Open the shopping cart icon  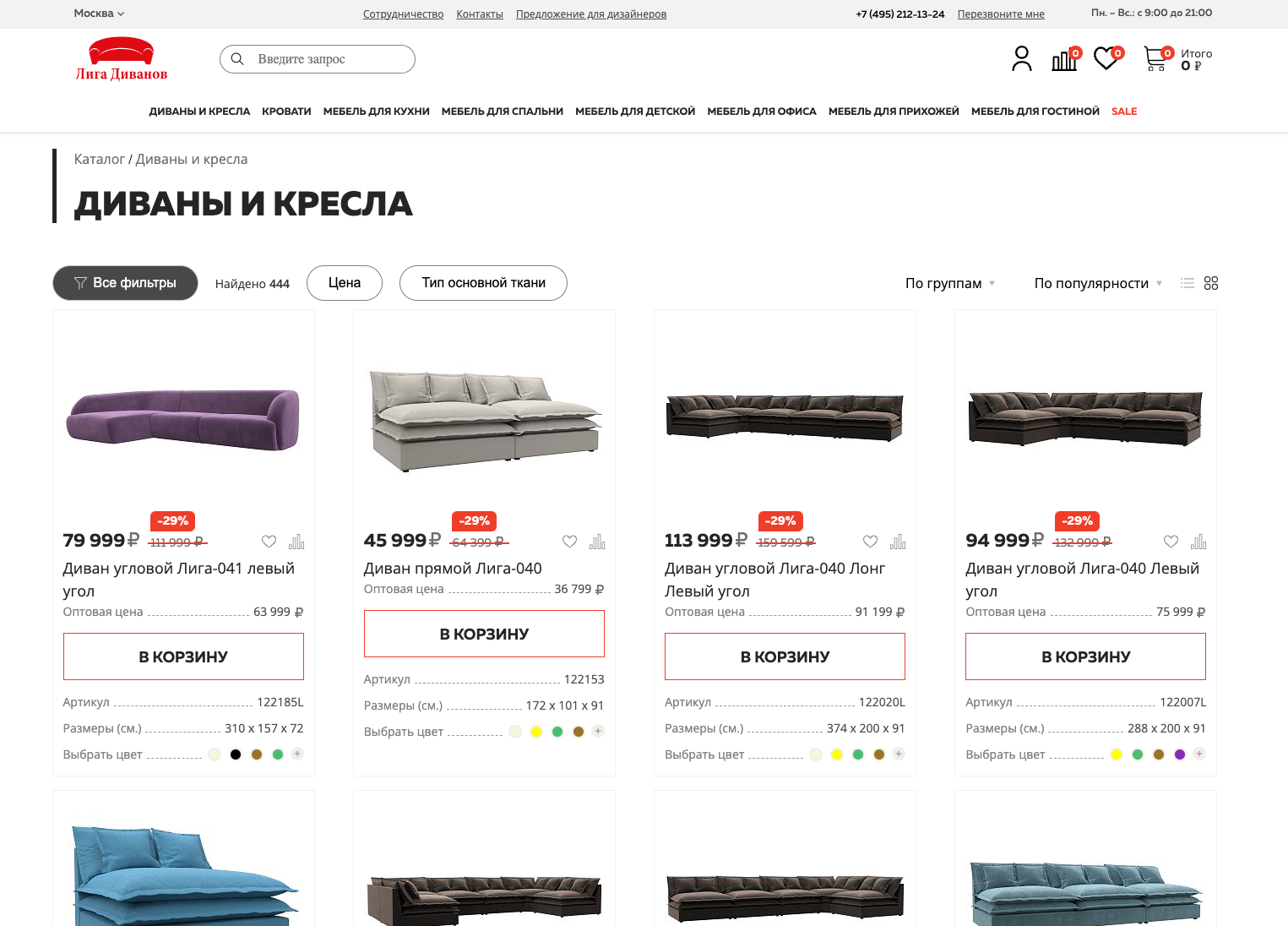tap(1155, 58)
